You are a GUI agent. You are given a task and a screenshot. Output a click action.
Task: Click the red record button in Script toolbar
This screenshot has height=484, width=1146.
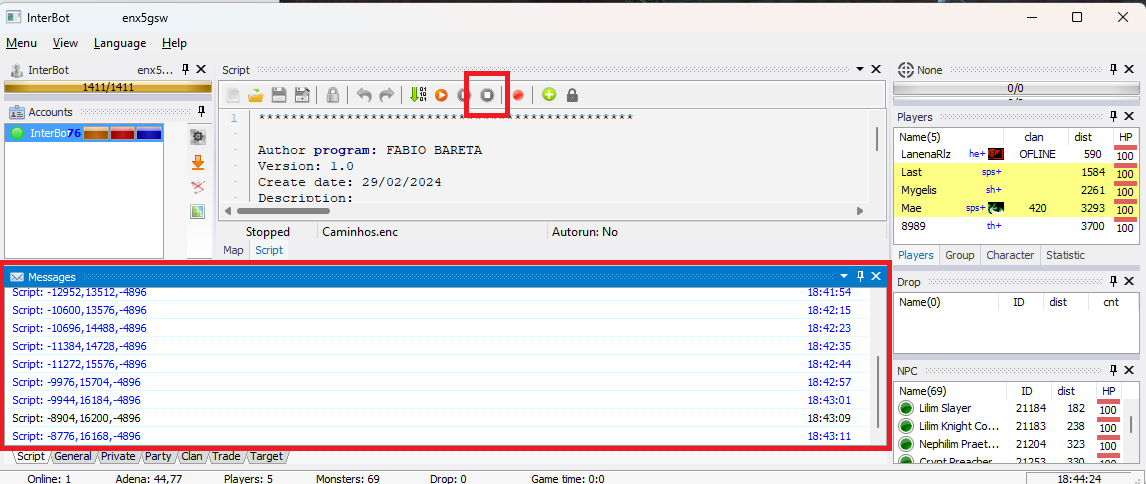(x=518, y=95)
